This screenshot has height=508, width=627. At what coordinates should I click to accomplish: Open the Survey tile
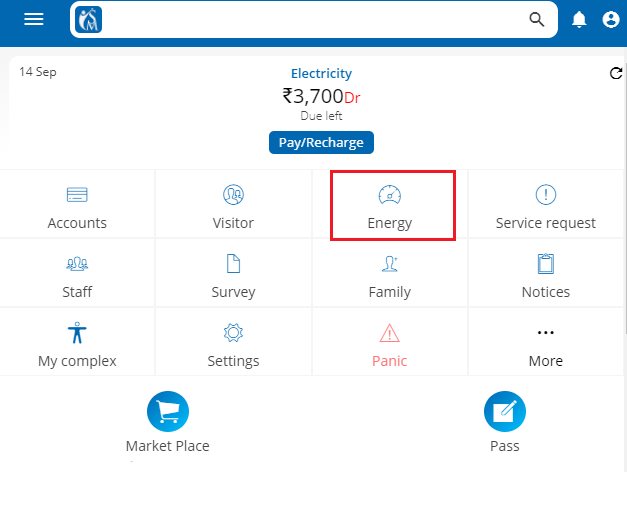233,274
